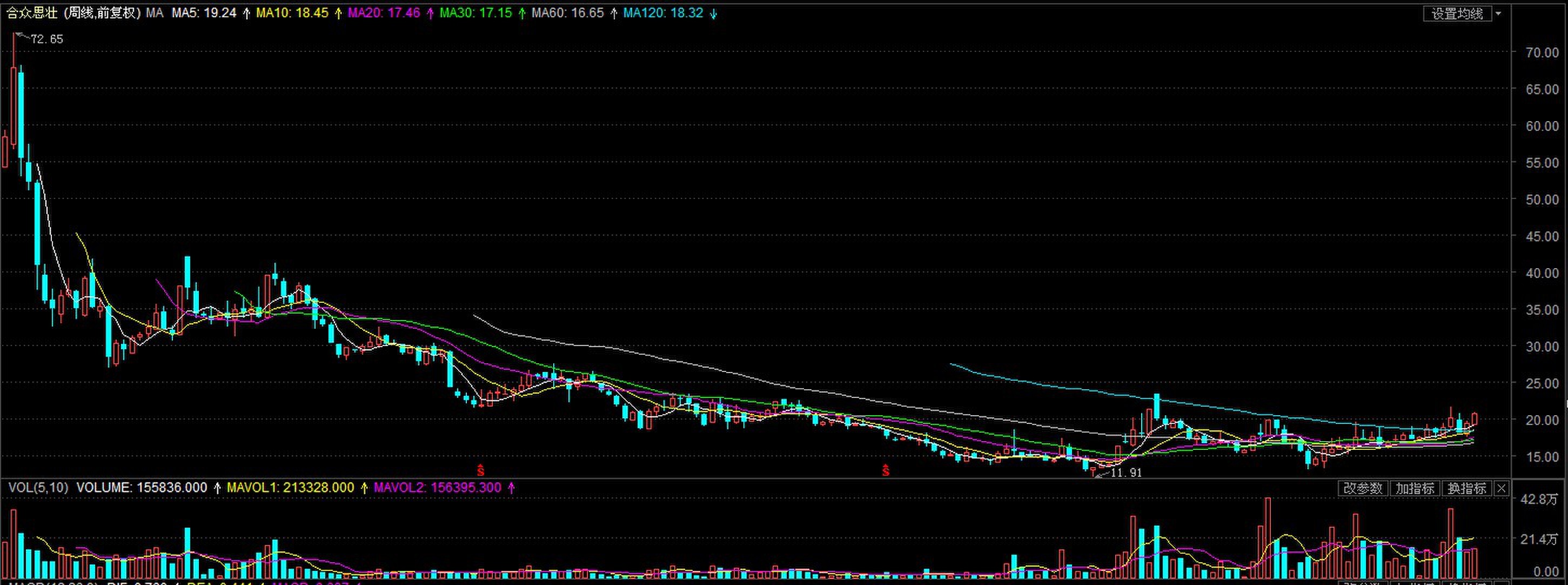Click the 21.4万 volume axis label

point(1539,539)
